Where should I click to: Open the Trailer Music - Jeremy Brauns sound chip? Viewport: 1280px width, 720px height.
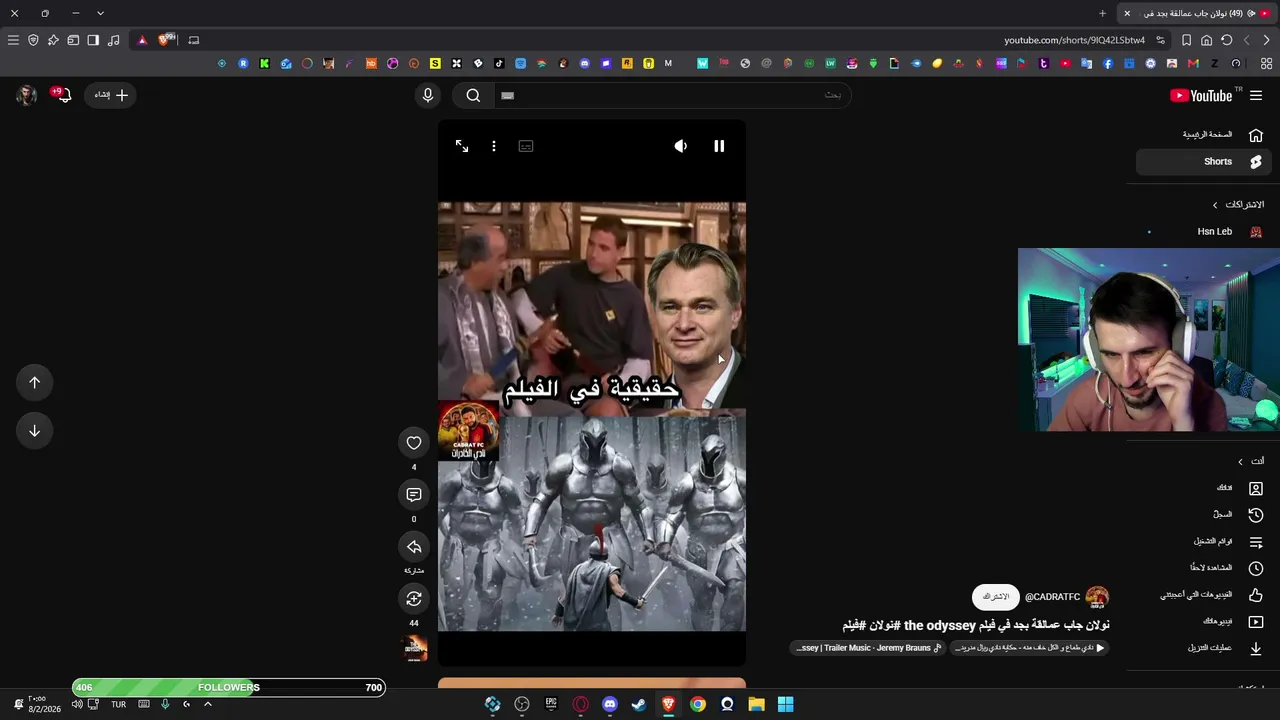869,648
